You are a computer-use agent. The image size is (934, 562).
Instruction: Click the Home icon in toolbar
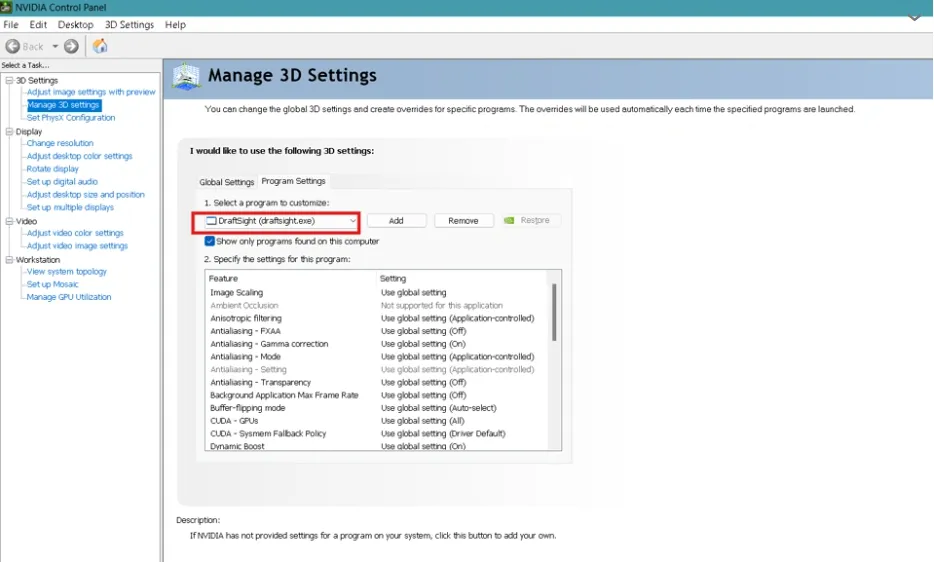click(x=100, y=46)
